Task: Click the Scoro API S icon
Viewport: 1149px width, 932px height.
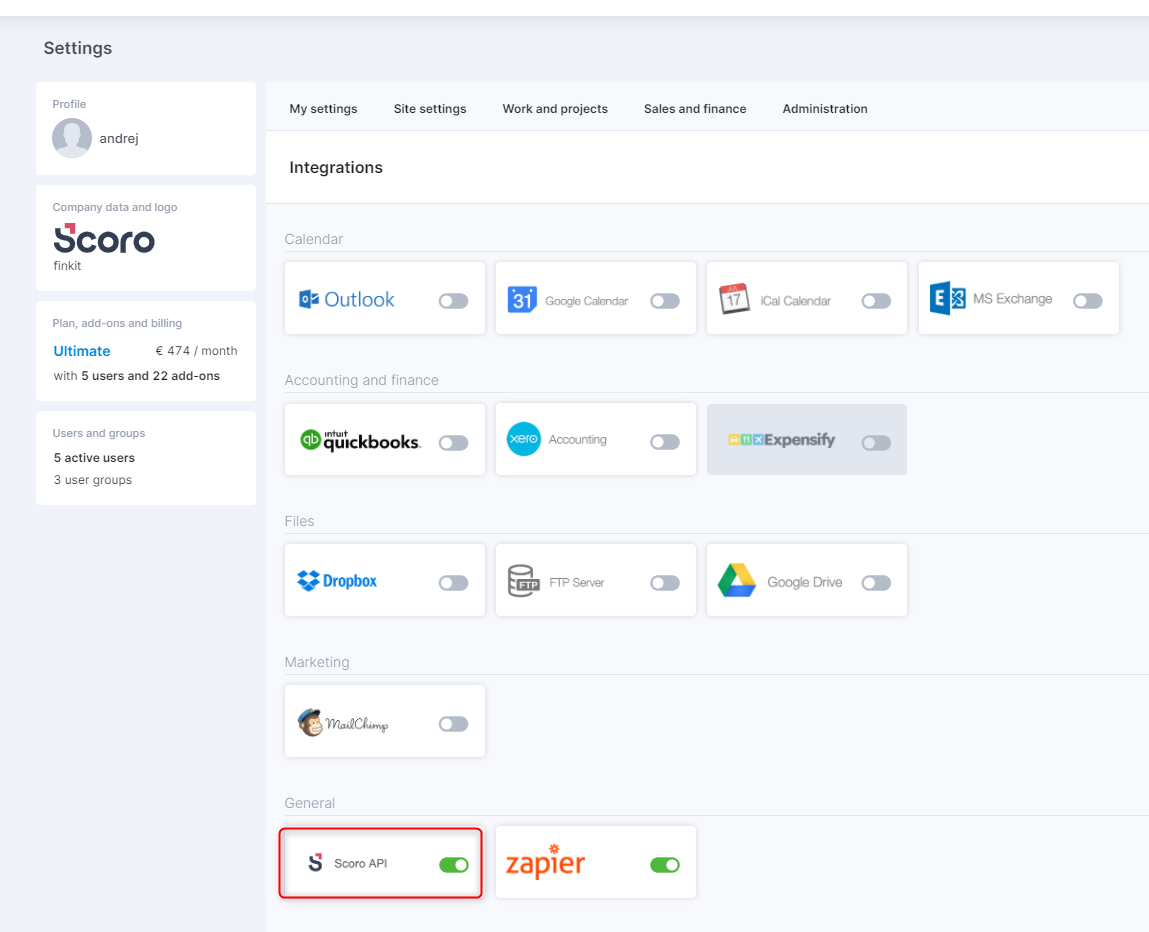Action: (x=315, y=862)
